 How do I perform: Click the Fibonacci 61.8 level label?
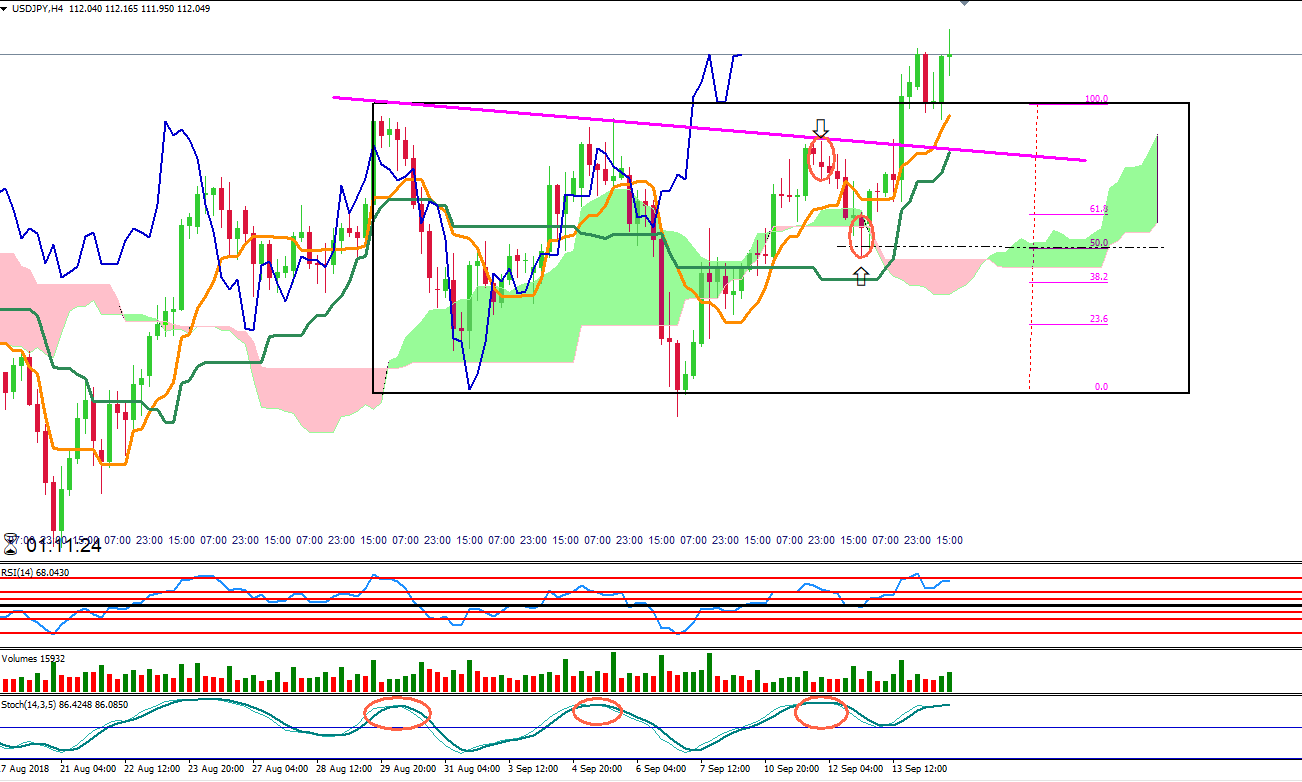pos(1098,209)
